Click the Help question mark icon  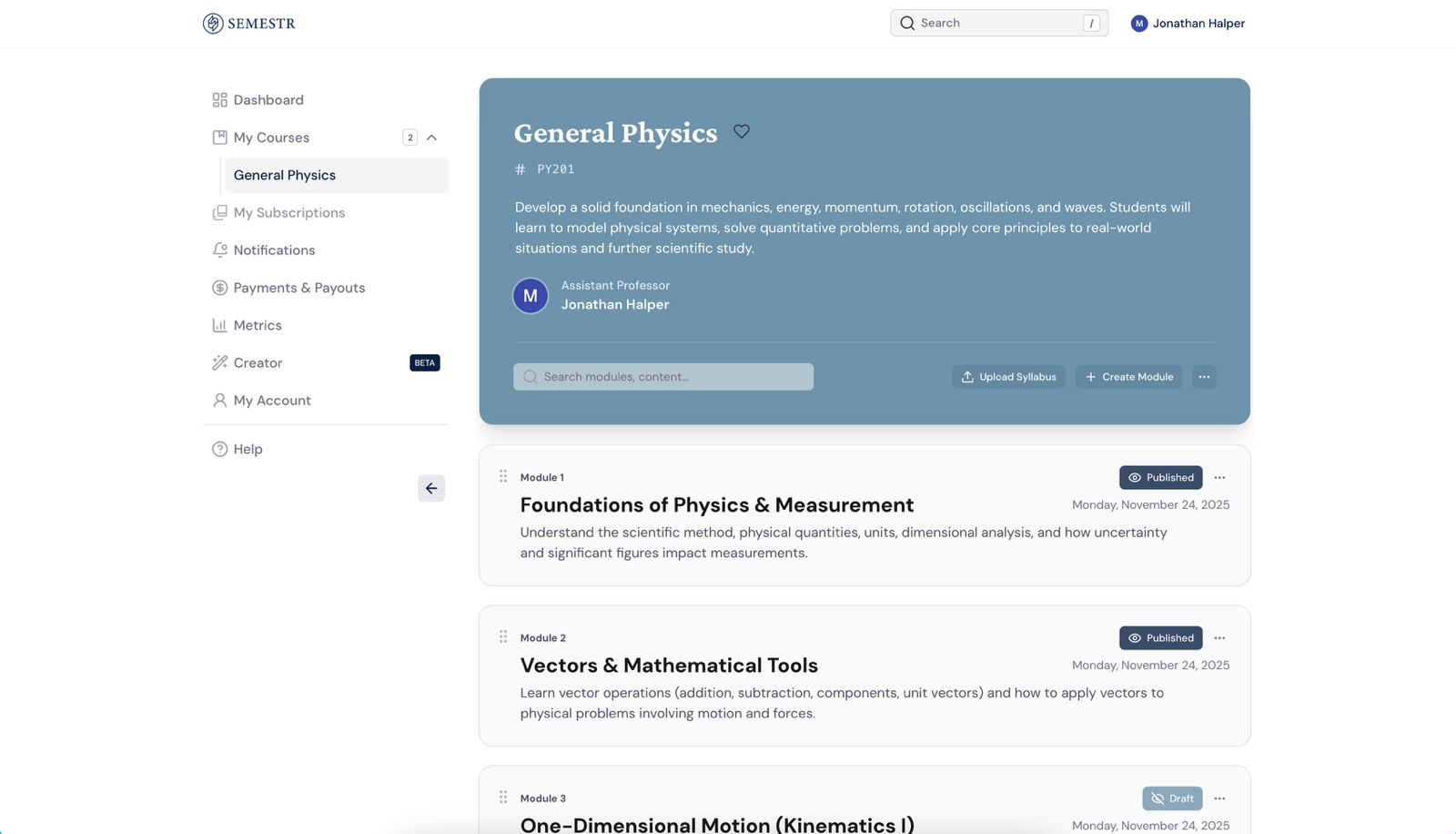(219, 449)
